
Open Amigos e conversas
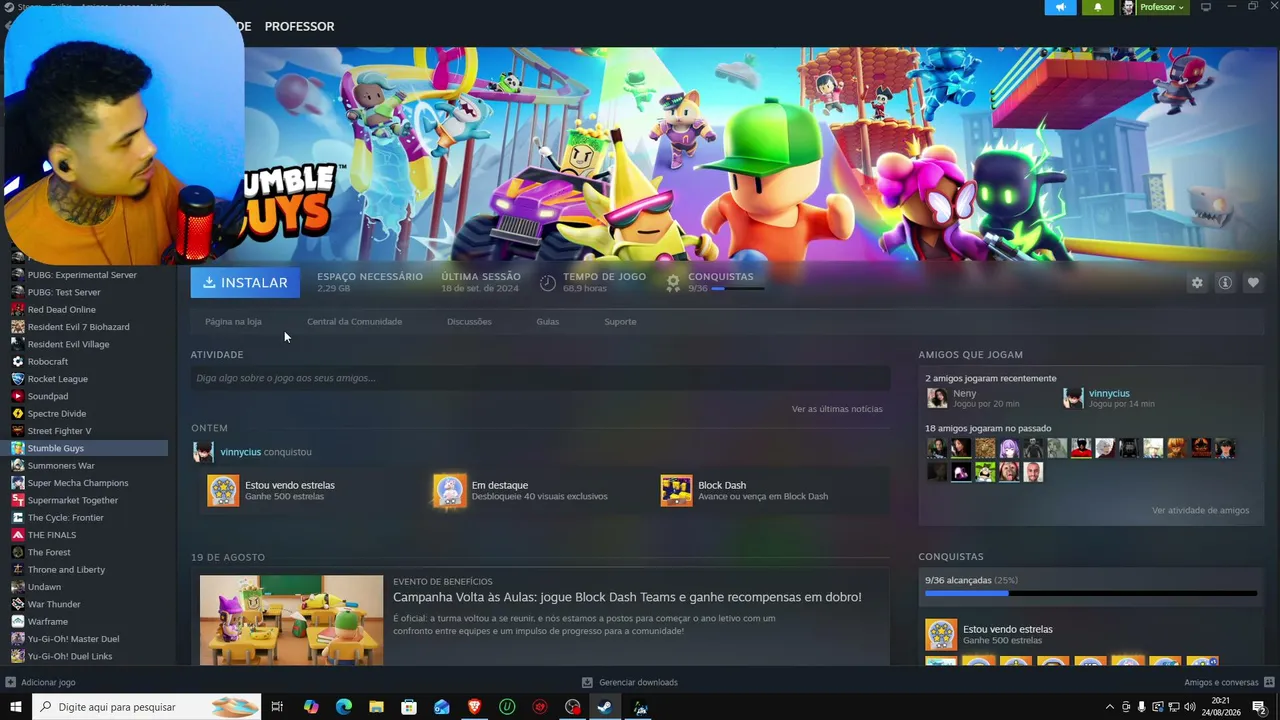coord(1221,682)
